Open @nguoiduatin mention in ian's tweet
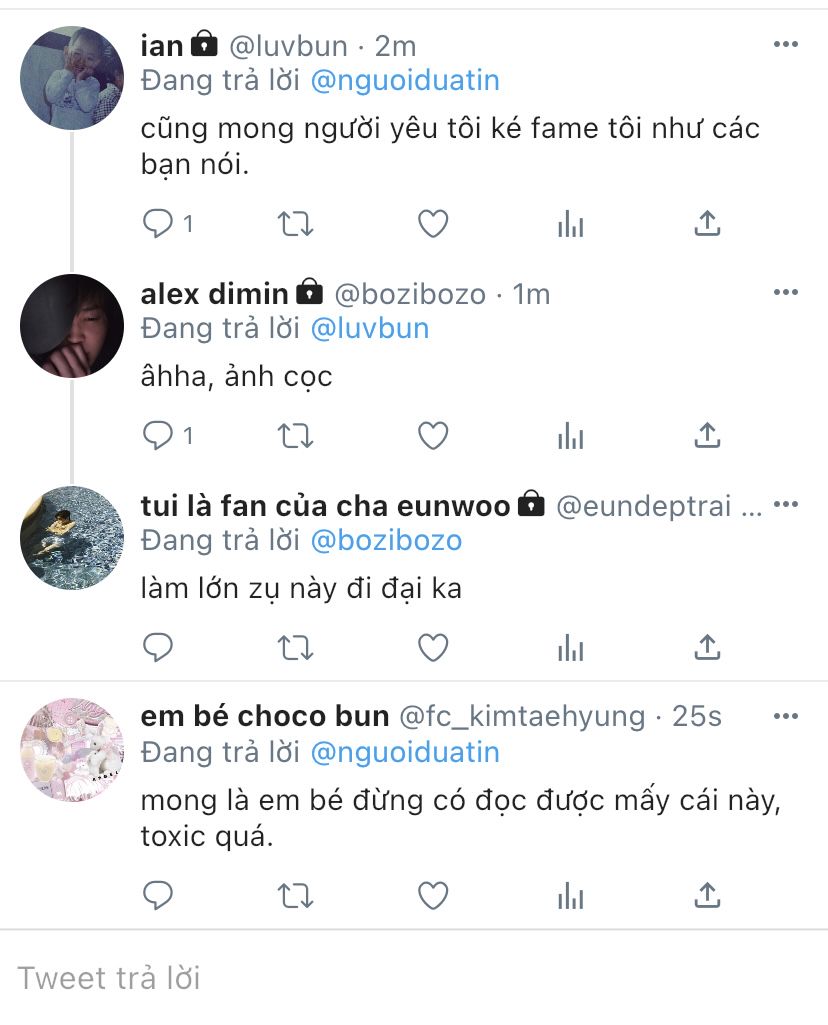The width and height of the screenshot is (828, 1025). [x=405, y=81]
